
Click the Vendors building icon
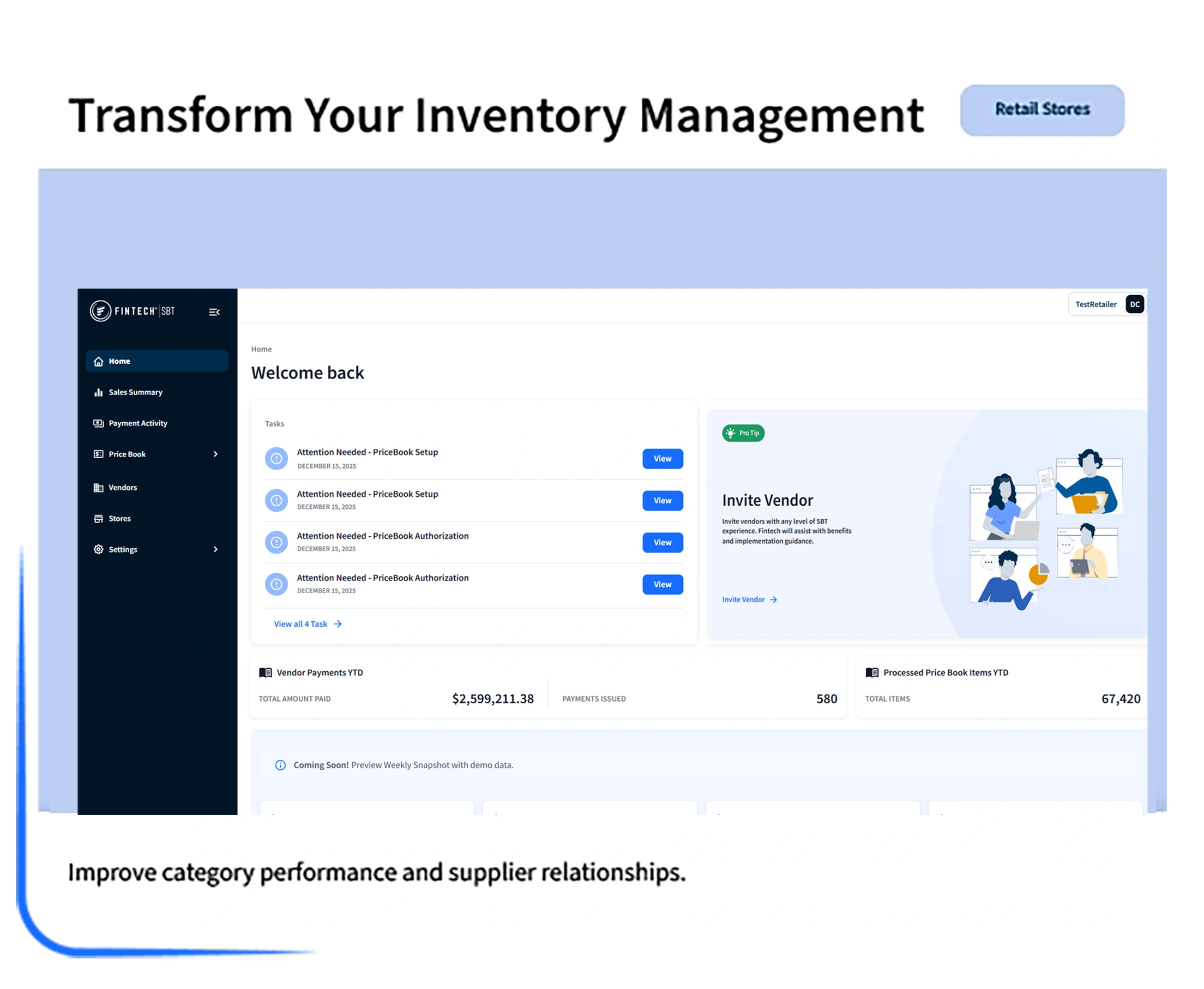[x=99, y=488]
